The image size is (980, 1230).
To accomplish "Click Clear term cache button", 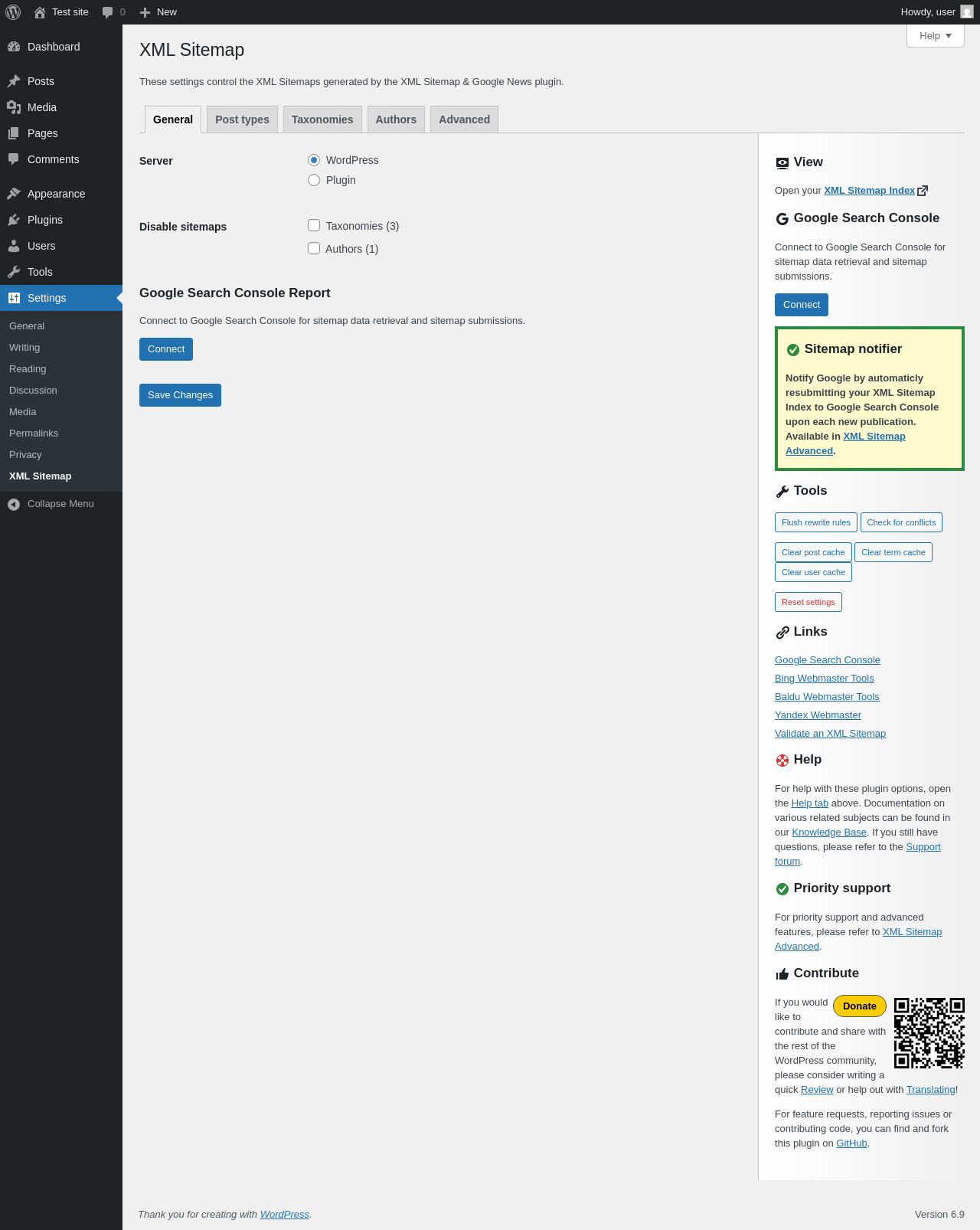I will click(893, 552).
